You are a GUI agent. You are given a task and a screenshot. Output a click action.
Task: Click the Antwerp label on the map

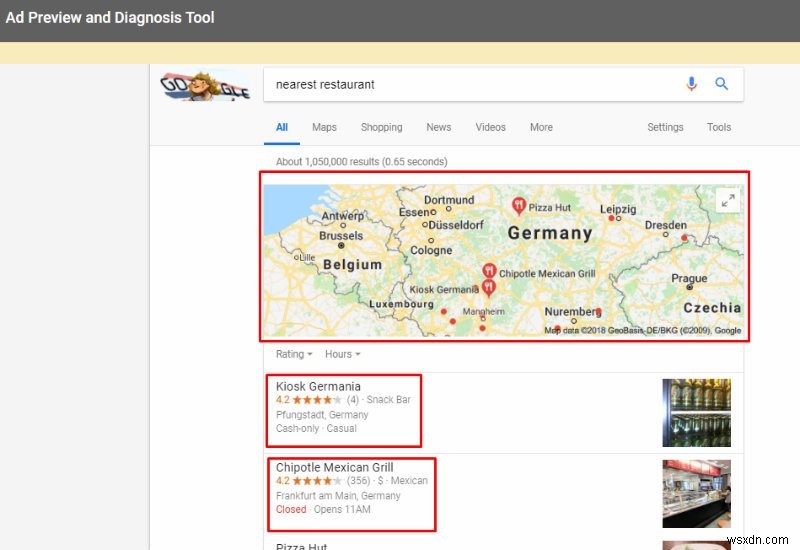point(342,216)
